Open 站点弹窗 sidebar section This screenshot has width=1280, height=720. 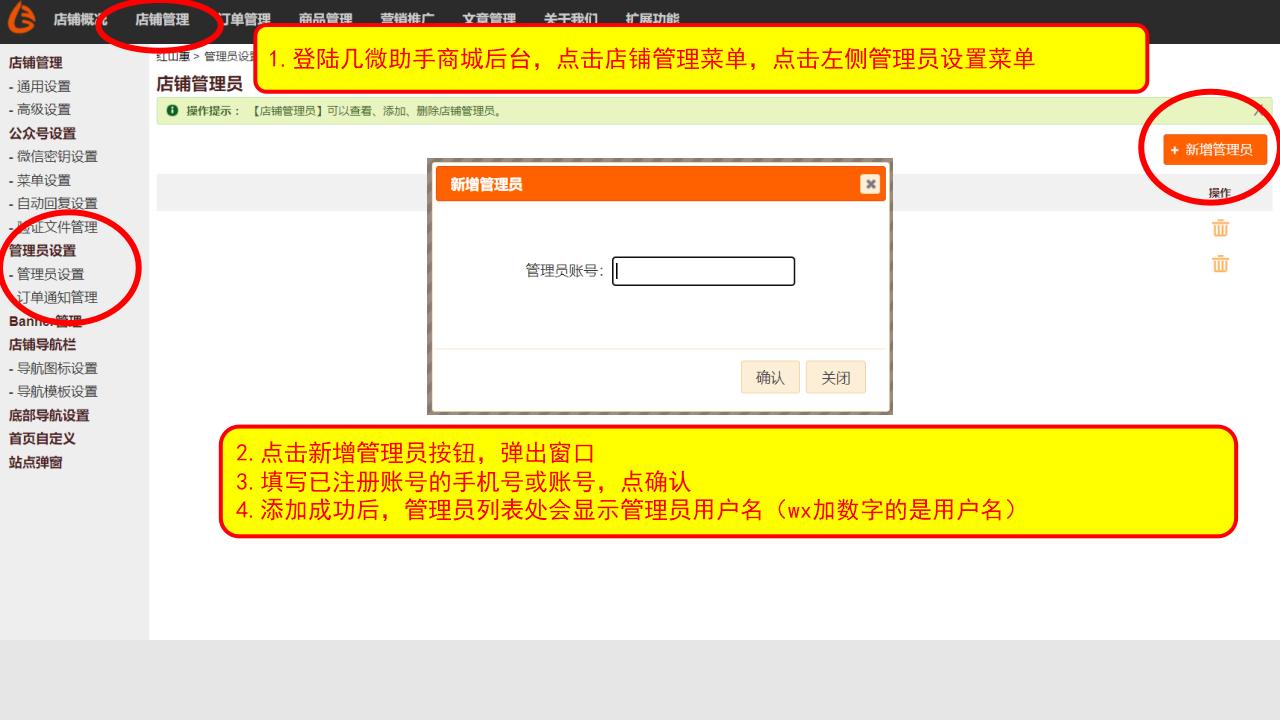point(36,463)
